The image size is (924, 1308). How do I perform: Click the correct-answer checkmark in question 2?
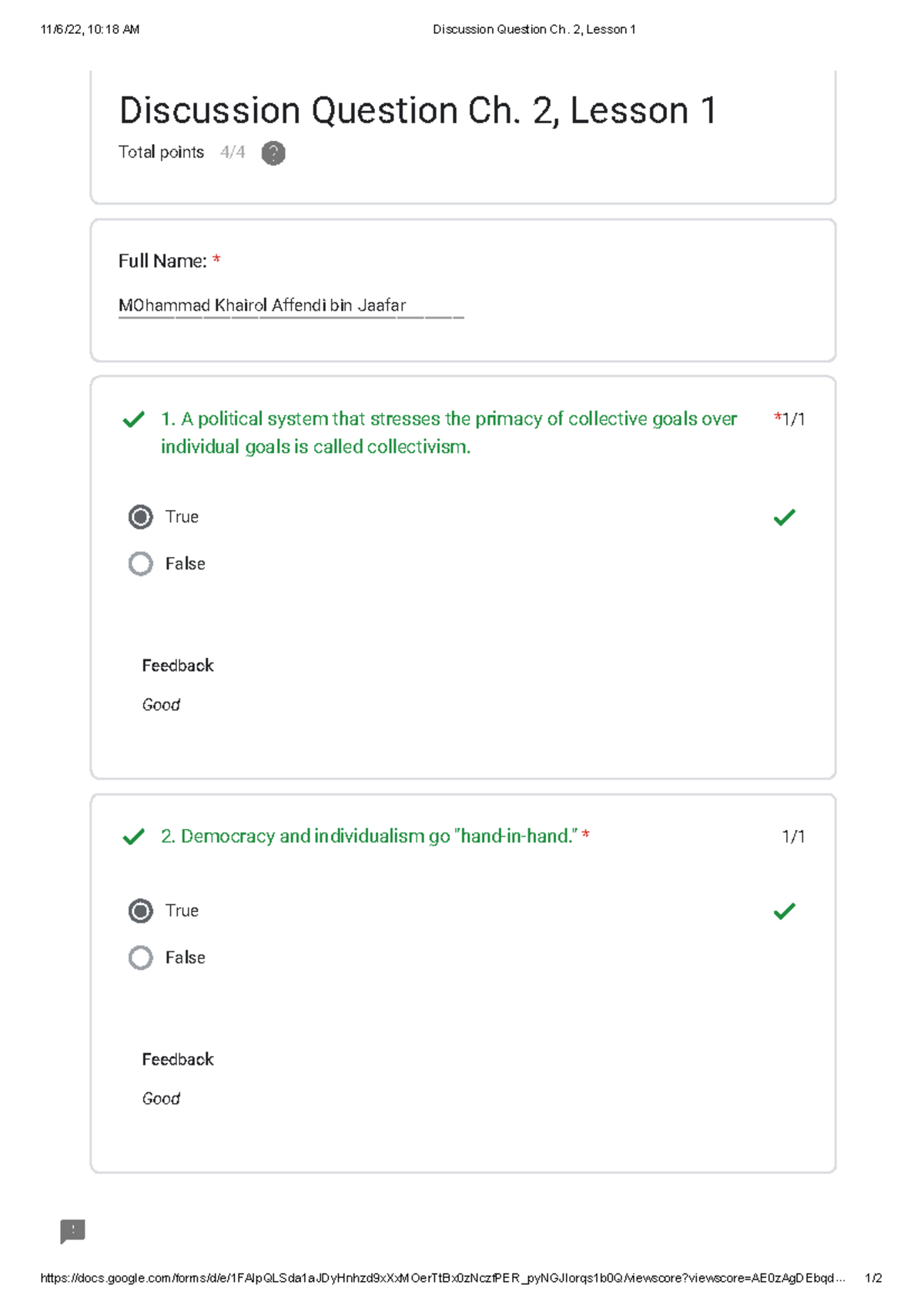[x=784, y=911]
